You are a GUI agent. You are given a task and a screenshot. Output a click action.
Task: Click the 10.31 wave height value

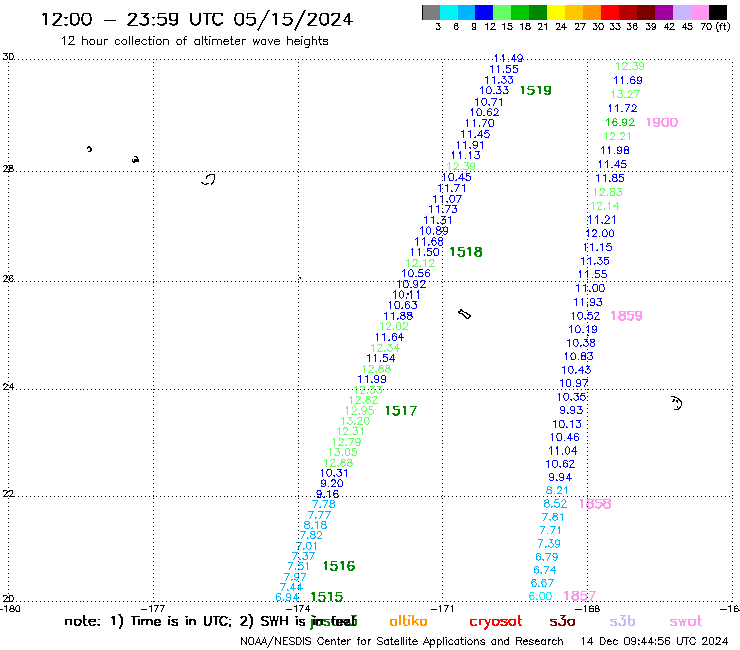coord(334,473)
